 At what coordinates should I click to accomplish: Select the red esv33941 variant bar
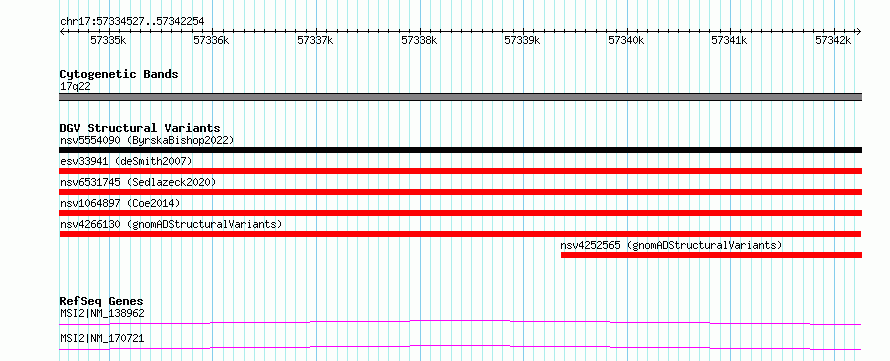(461, 171)
